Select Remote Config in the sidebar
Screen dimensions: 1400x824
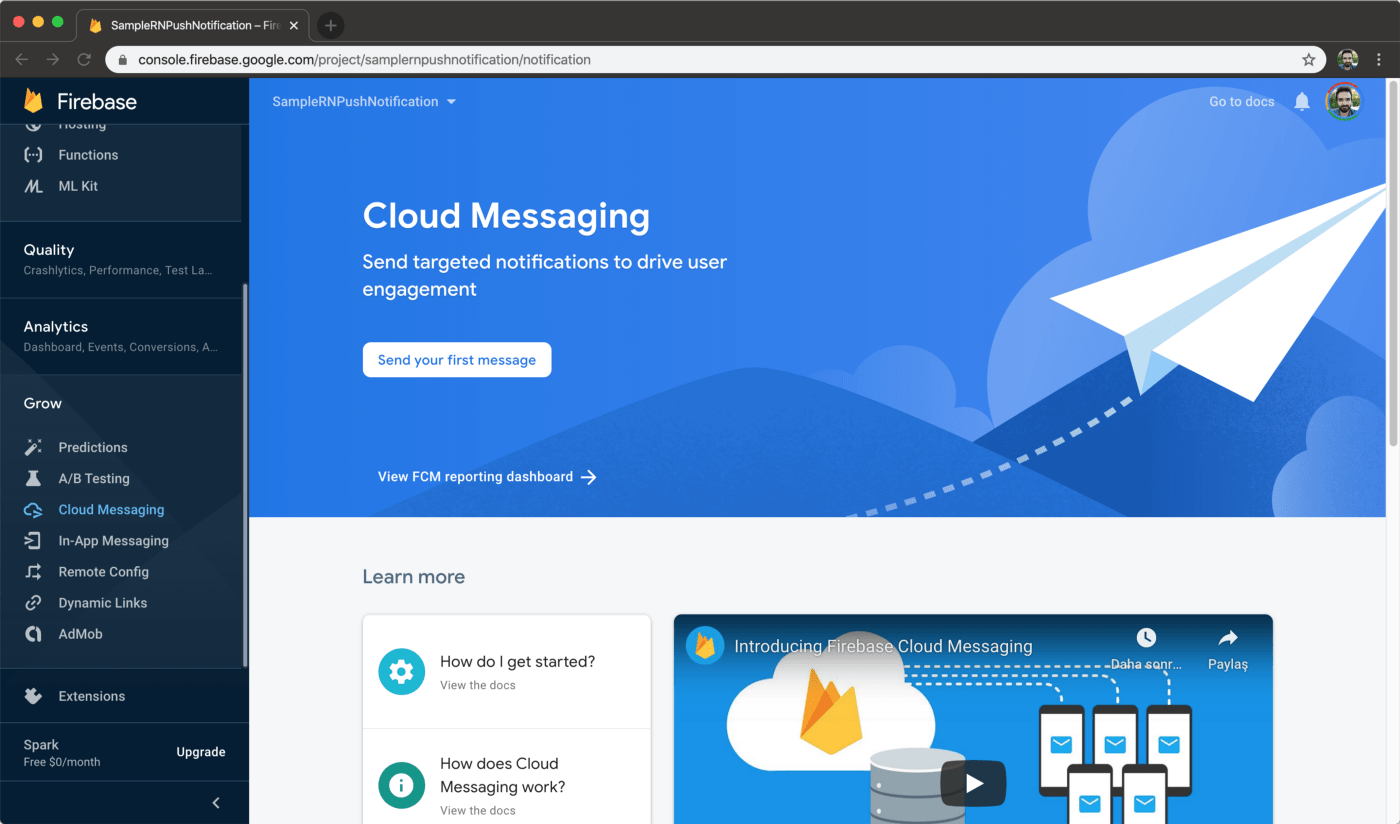[x=103, y=572]
